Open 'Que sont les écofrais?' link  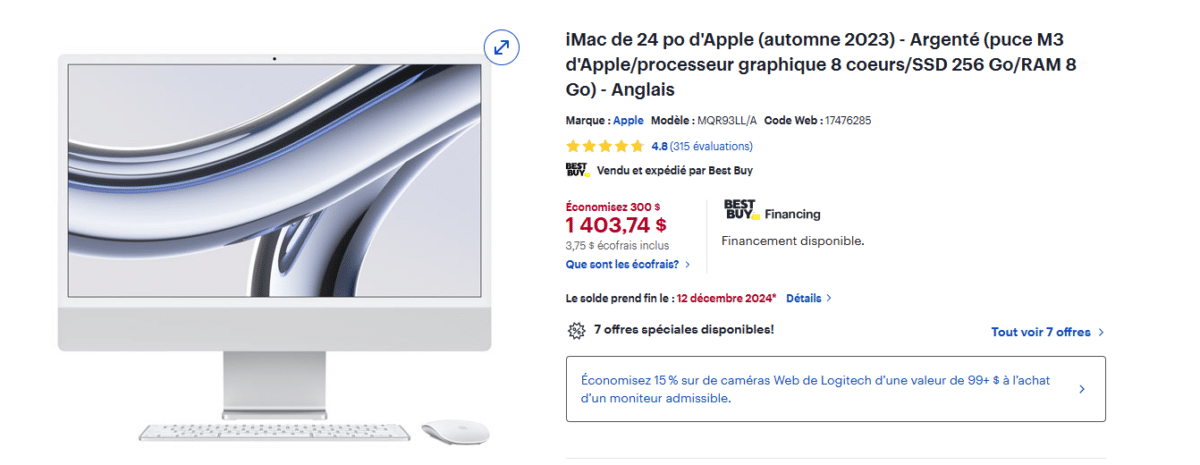[622, 264]
